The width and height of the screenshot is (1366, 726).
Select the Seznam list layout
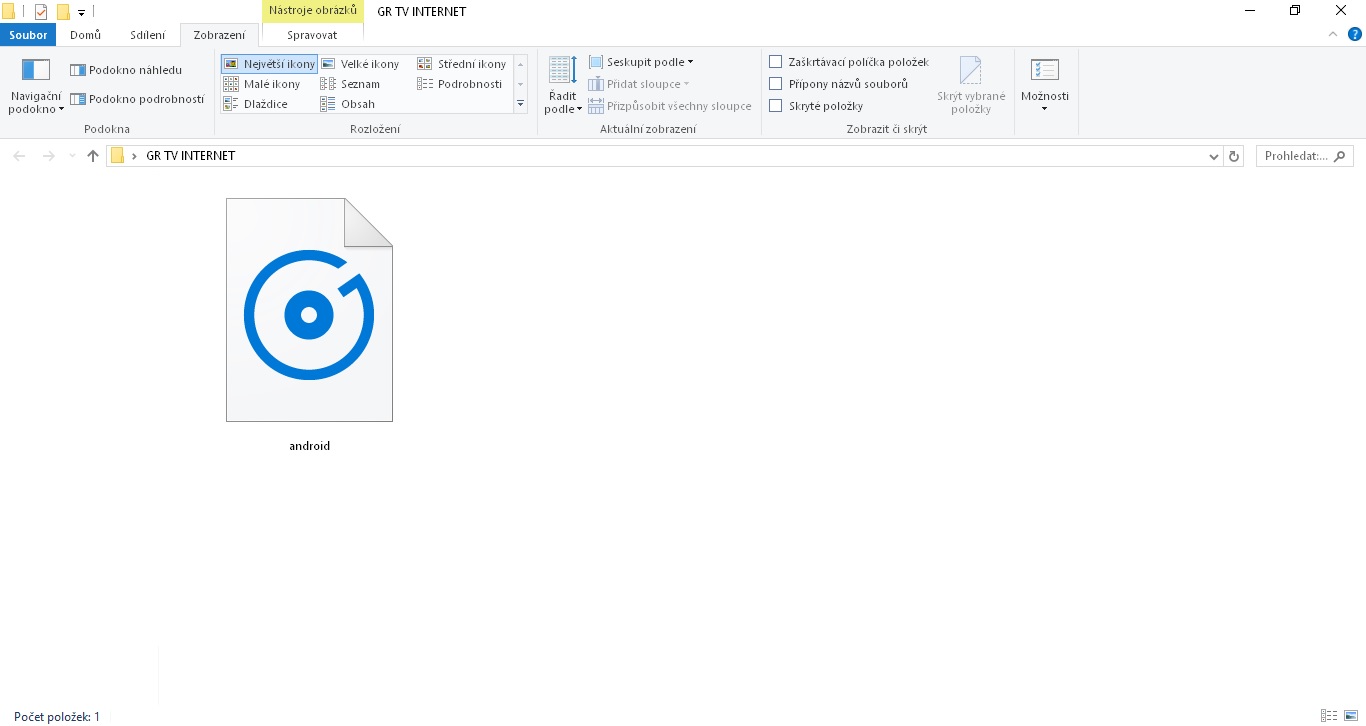click(350, 84)
